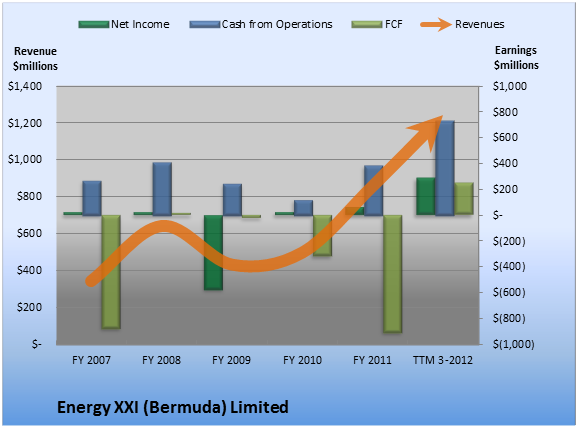Click the "$(400)" earnings axis label
The image size is (577, 427).
[x=509, y=266]
